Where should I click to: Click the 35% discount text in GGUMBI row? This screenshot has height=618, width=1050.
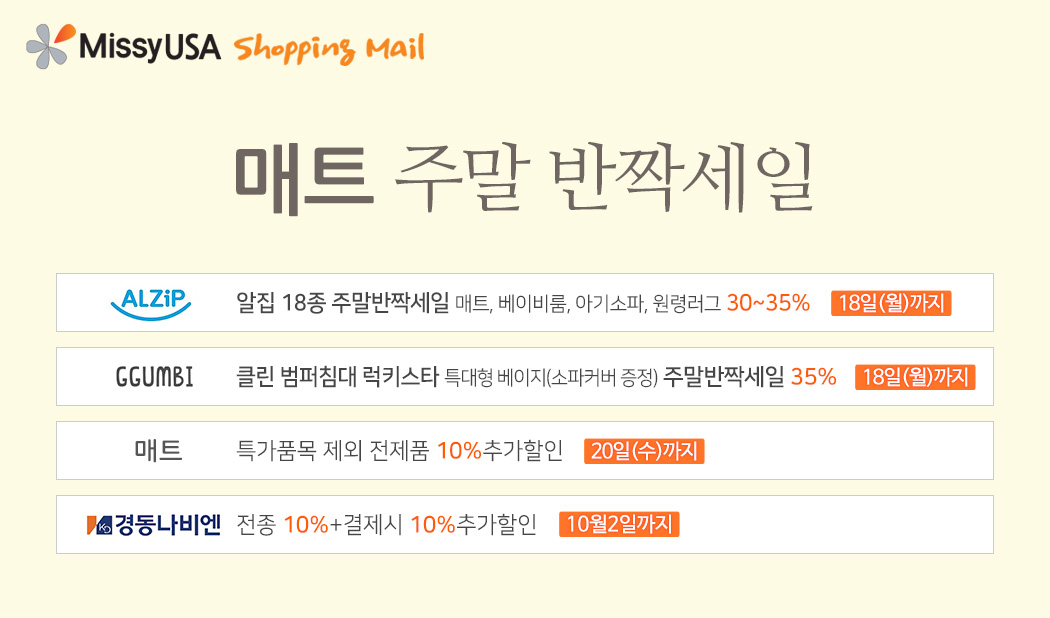[814, 377]
